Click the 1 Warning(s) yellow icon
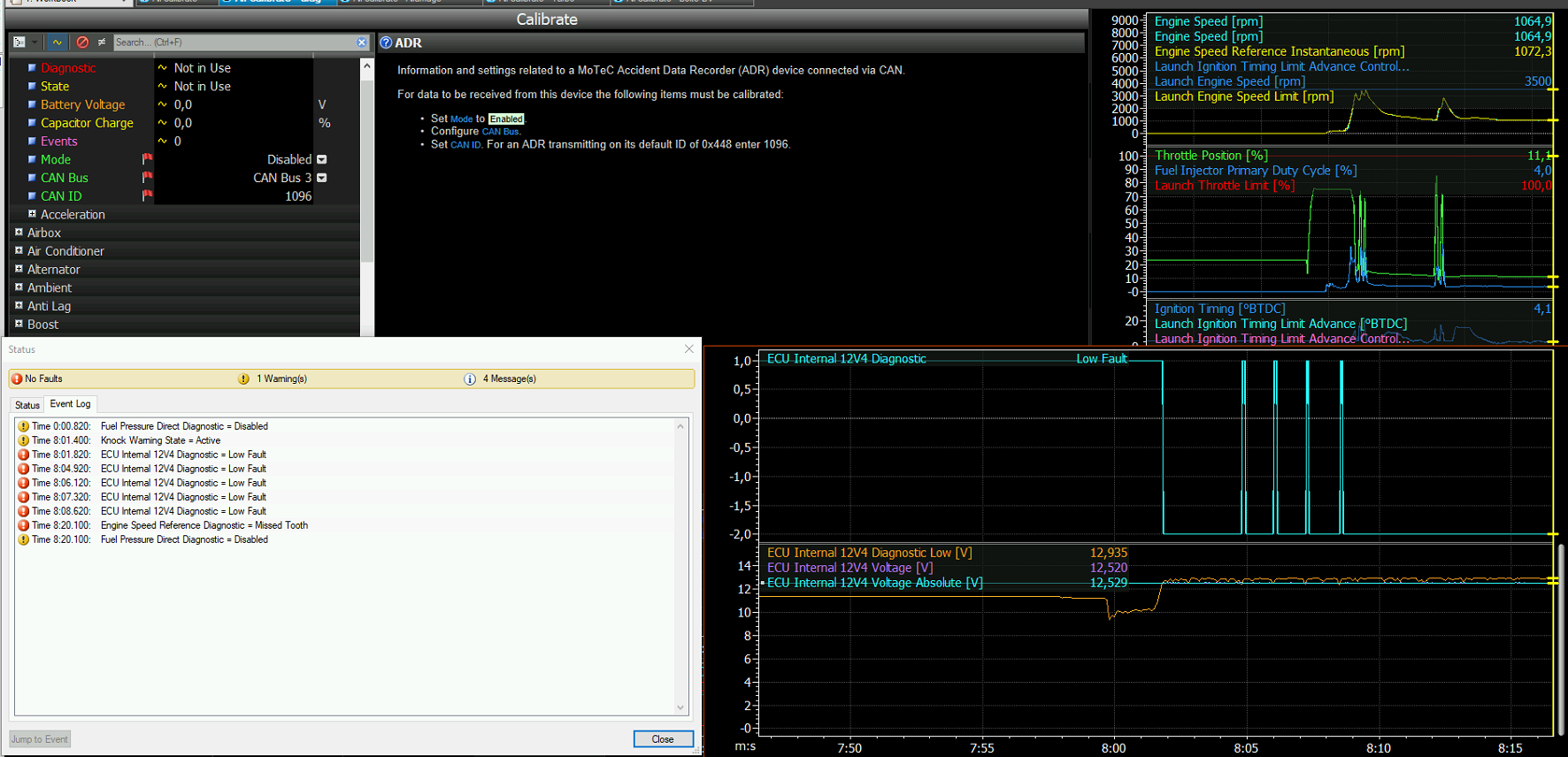Screen dimensions: 1568x757 [243, 378]
